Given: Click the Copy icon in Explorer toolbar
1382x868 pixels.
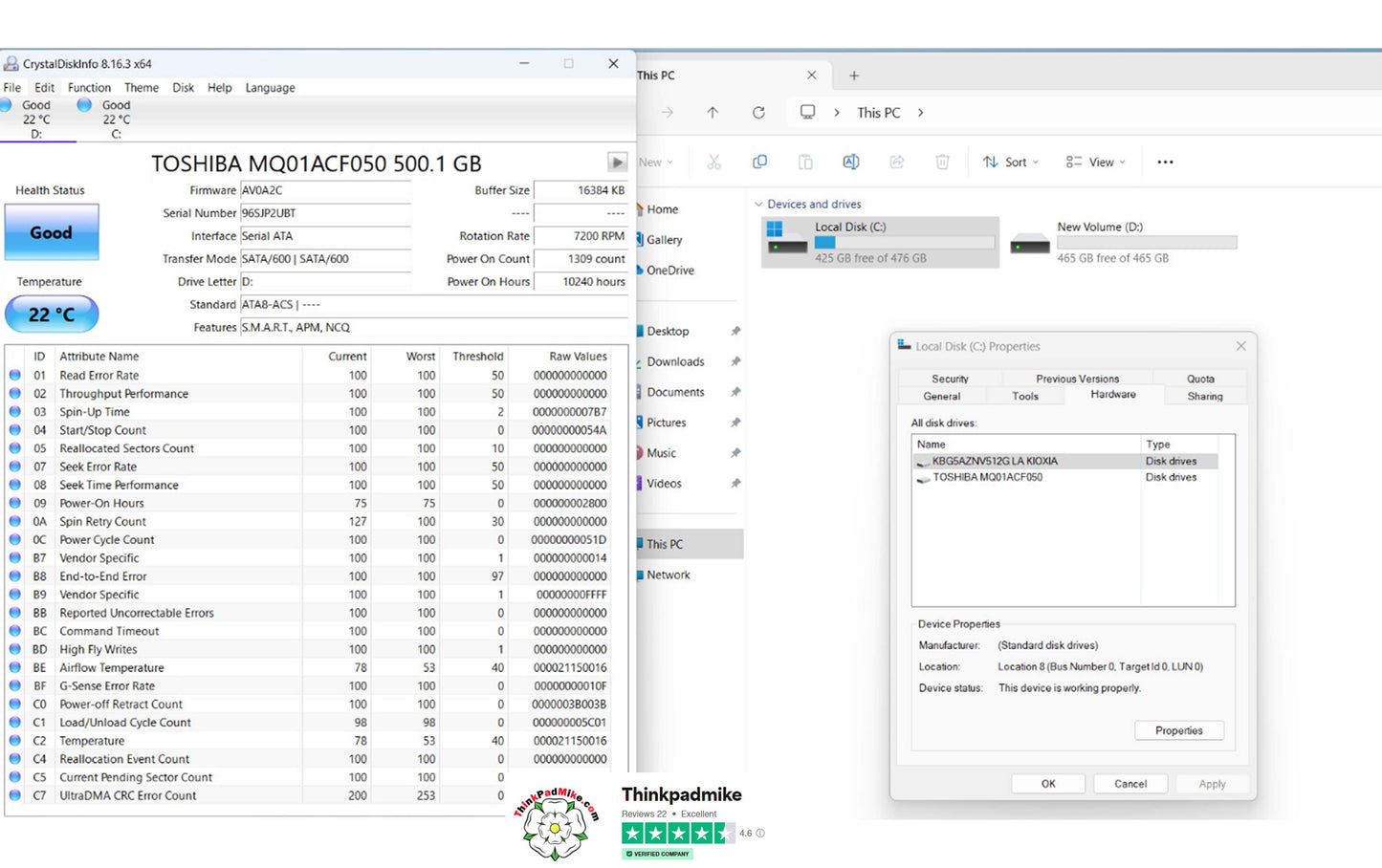Looking at the screenshot, I should coord(760,163).
